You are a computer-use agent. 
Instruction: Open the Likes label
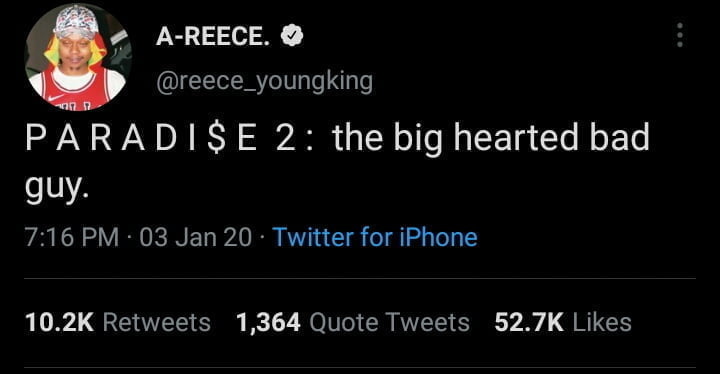[x=602, y=322]
